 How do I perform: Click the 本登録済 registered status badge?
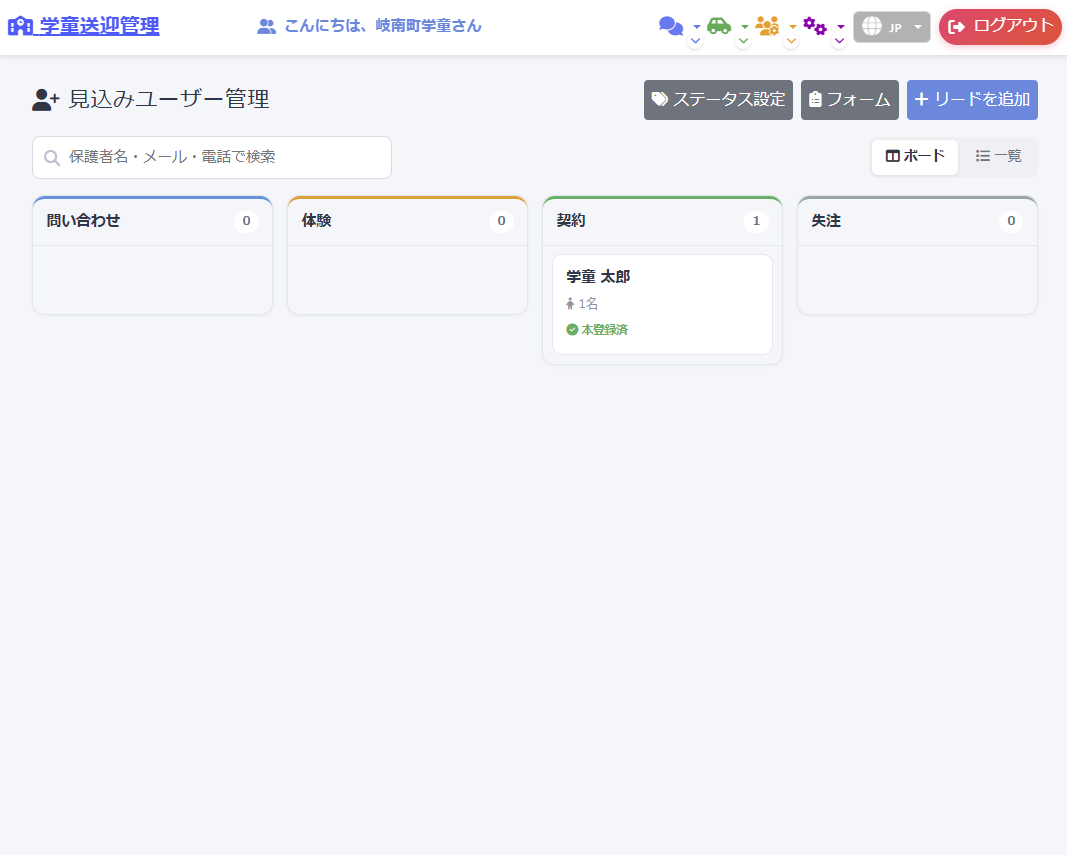point(597,329)
